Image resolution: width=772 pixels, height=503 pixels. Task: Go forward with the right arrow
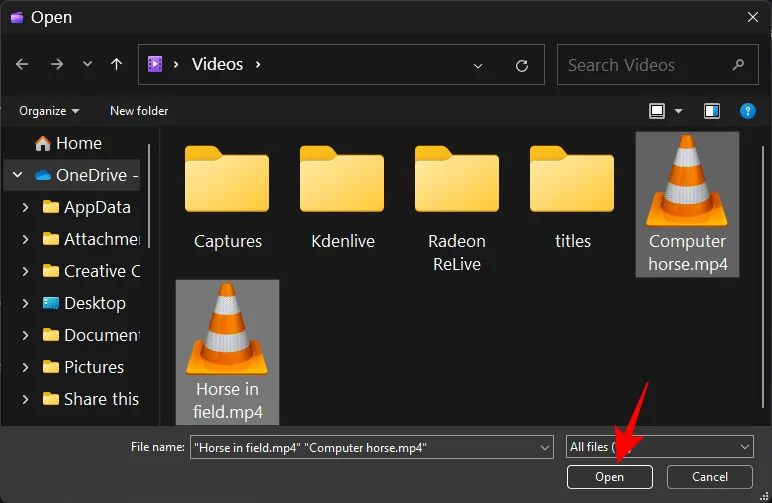[57, 64]
